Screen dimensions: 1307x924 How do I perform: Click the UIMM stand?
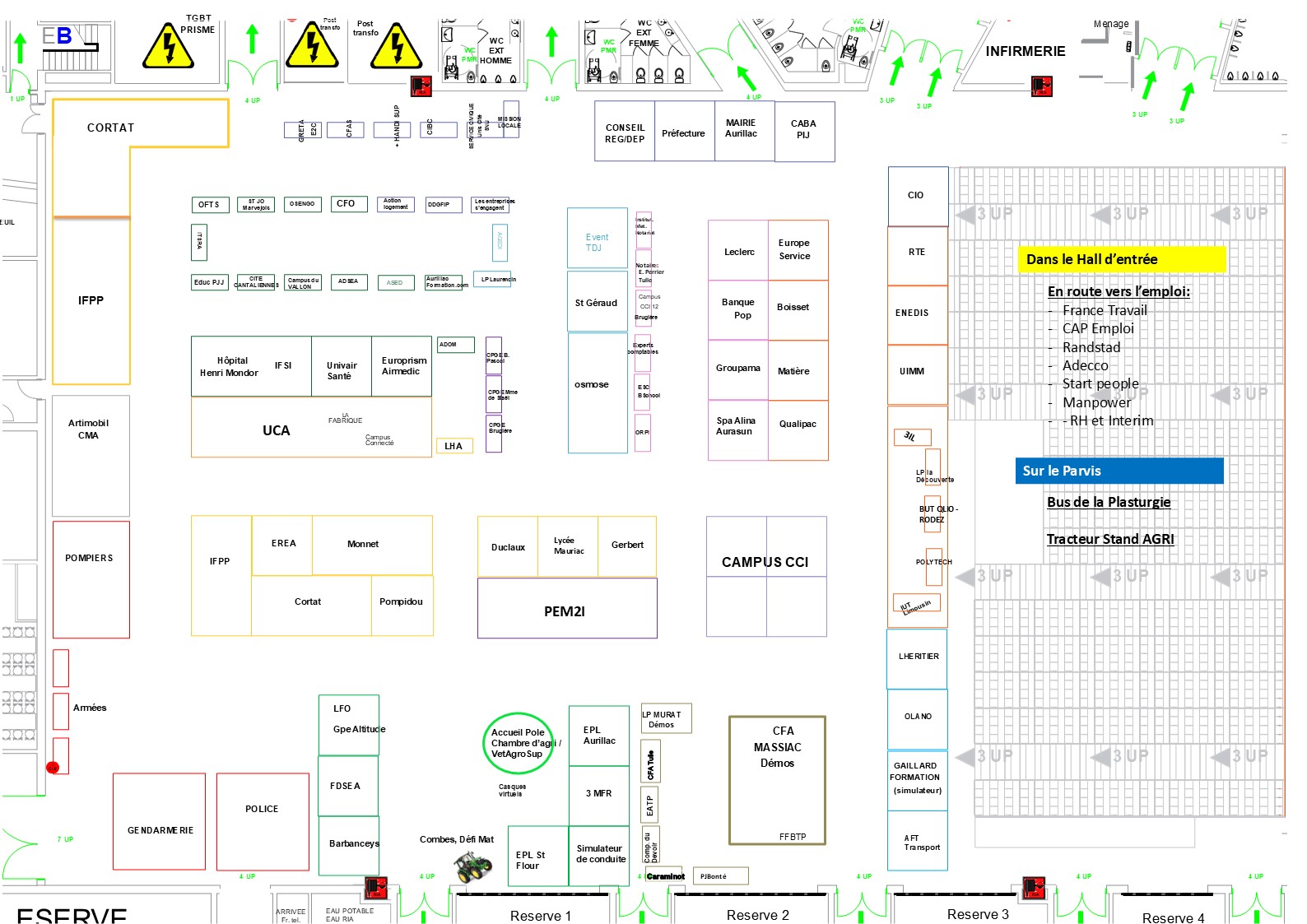tap(918, 374)
